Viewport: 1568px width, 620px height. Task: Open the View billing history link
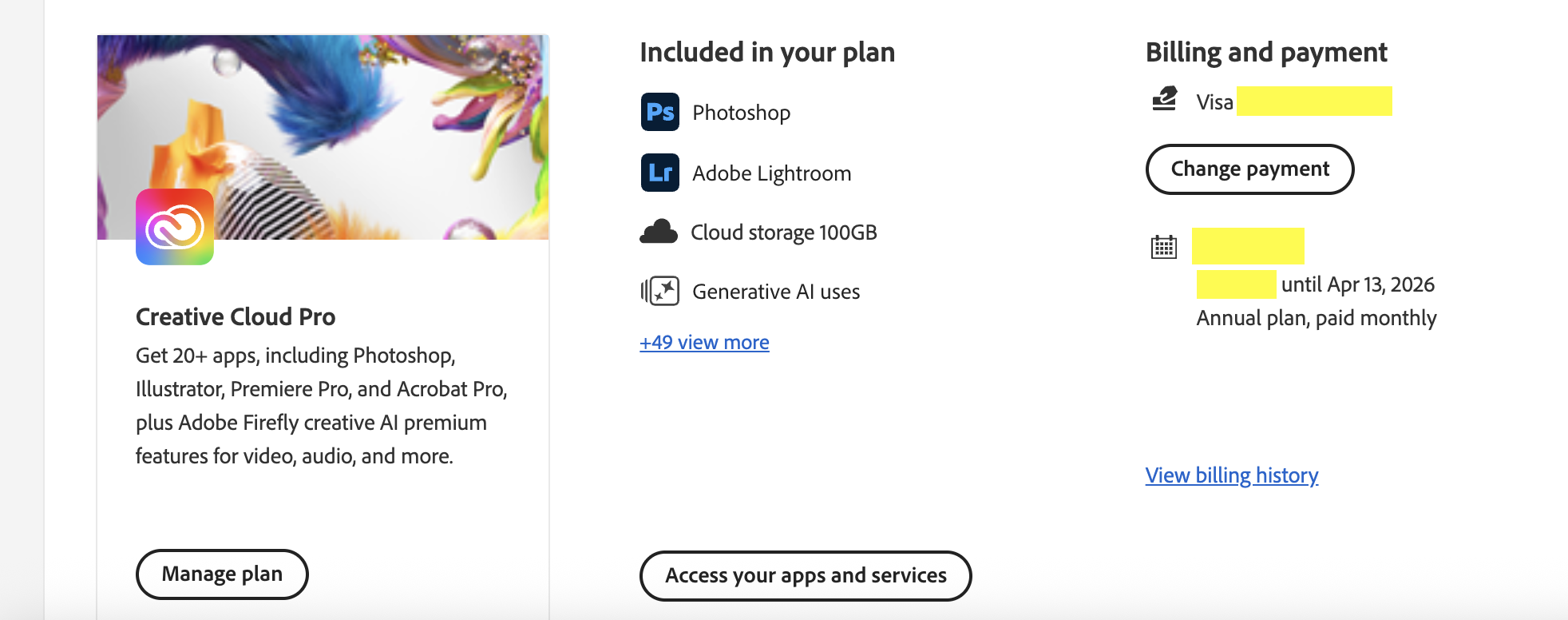pos(1231,475)
